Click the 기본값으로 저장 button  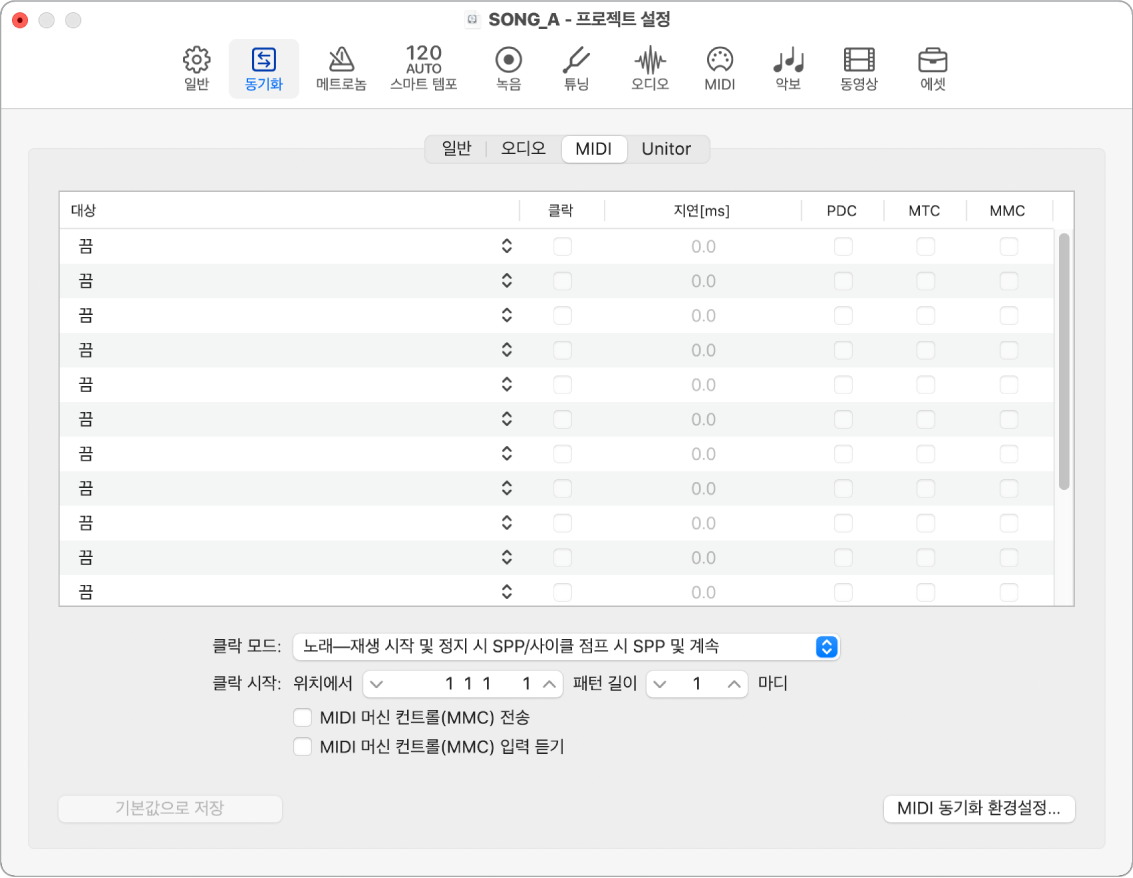[170, 809]
